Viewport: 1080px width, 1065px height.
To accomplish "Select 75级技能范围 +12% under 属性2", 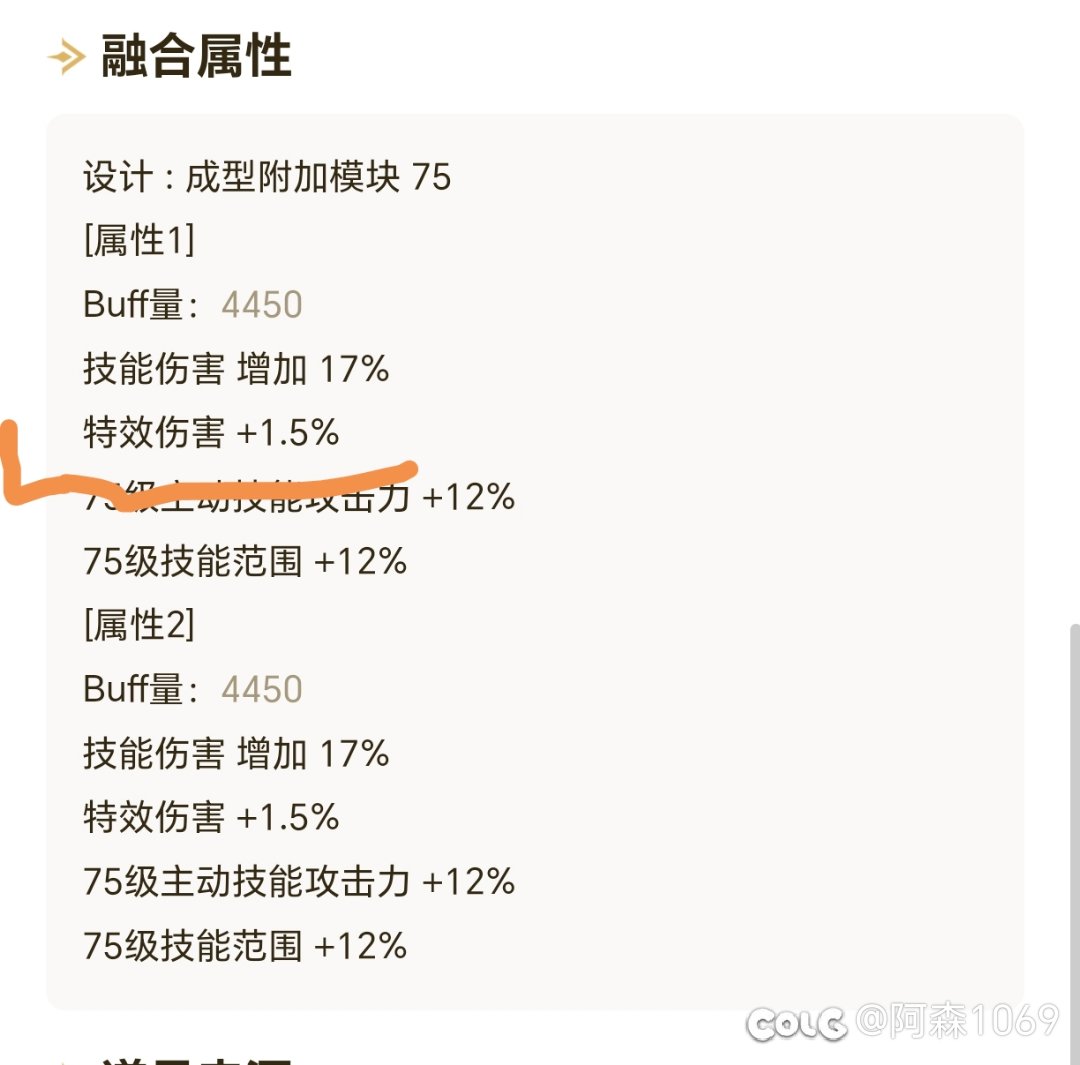I will 245,945.
